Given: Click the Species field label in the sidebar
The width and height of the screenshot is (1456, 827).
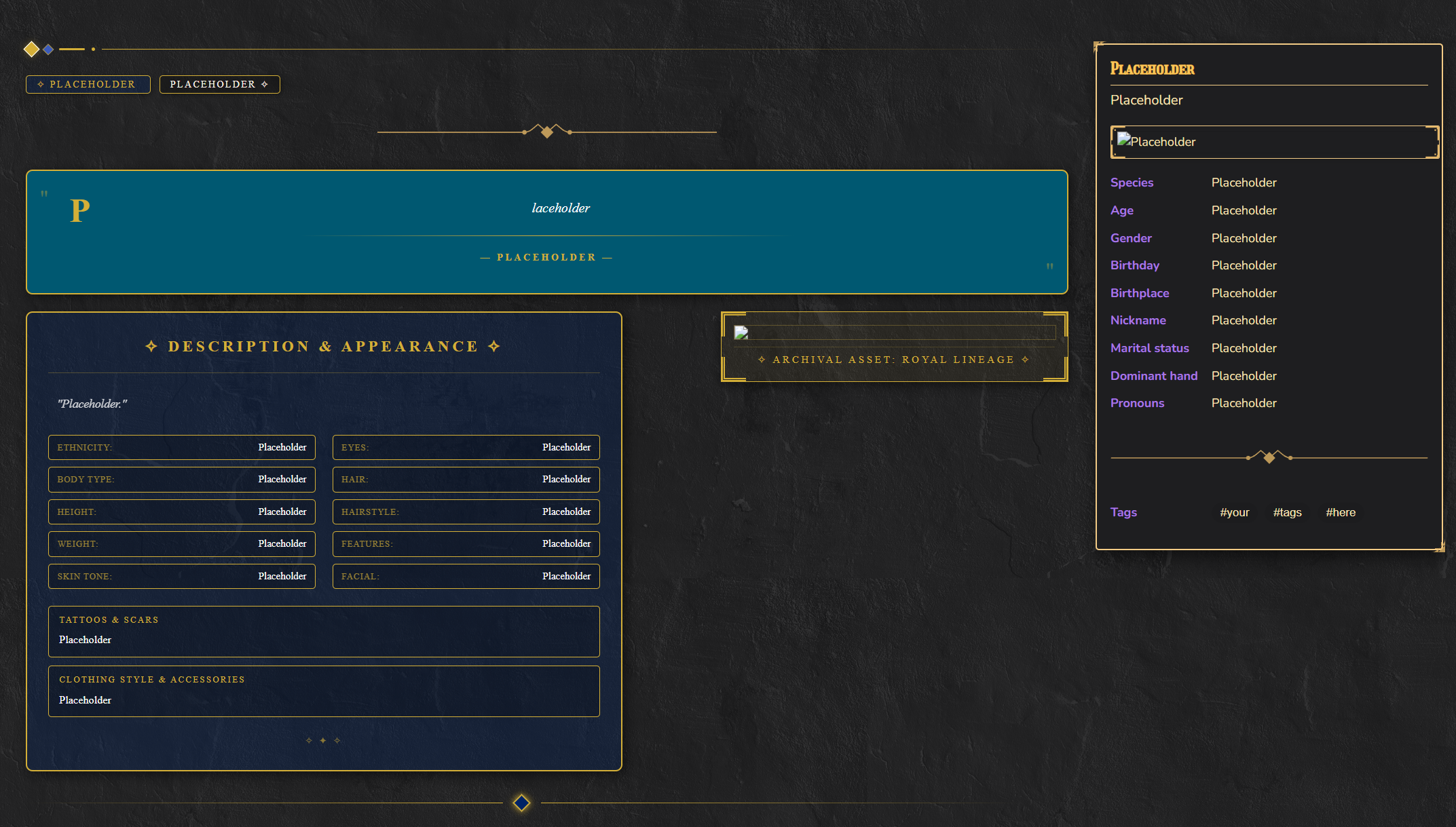Looking at the screenshot, I should 1131,182.
